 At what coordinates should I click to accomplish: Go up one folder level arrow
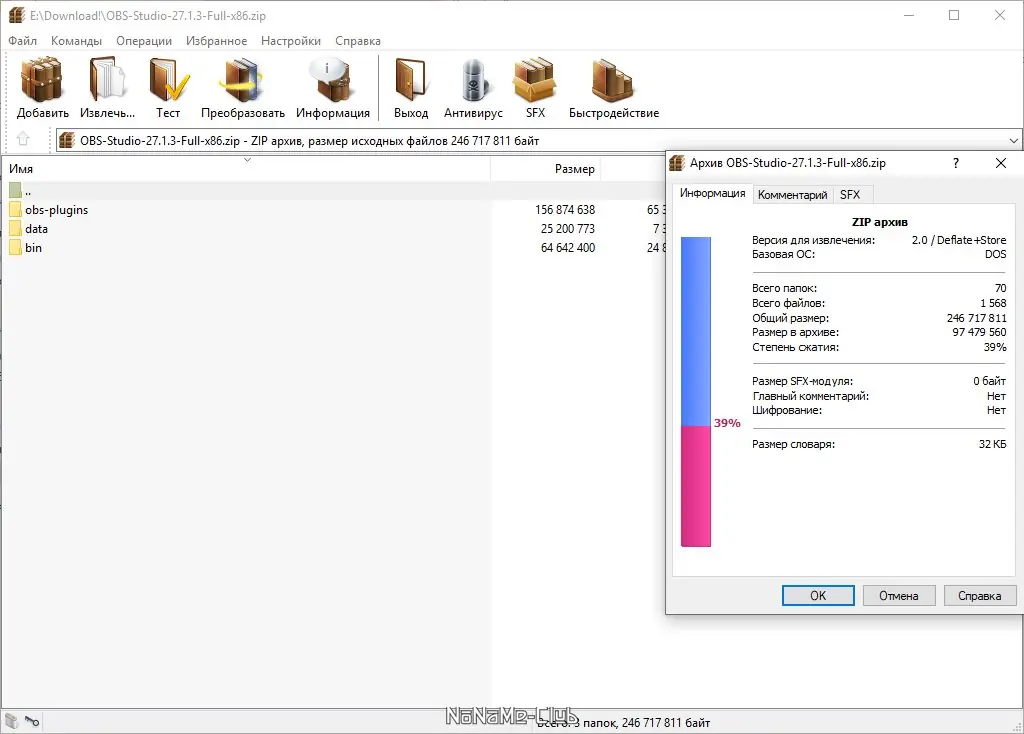24,139
